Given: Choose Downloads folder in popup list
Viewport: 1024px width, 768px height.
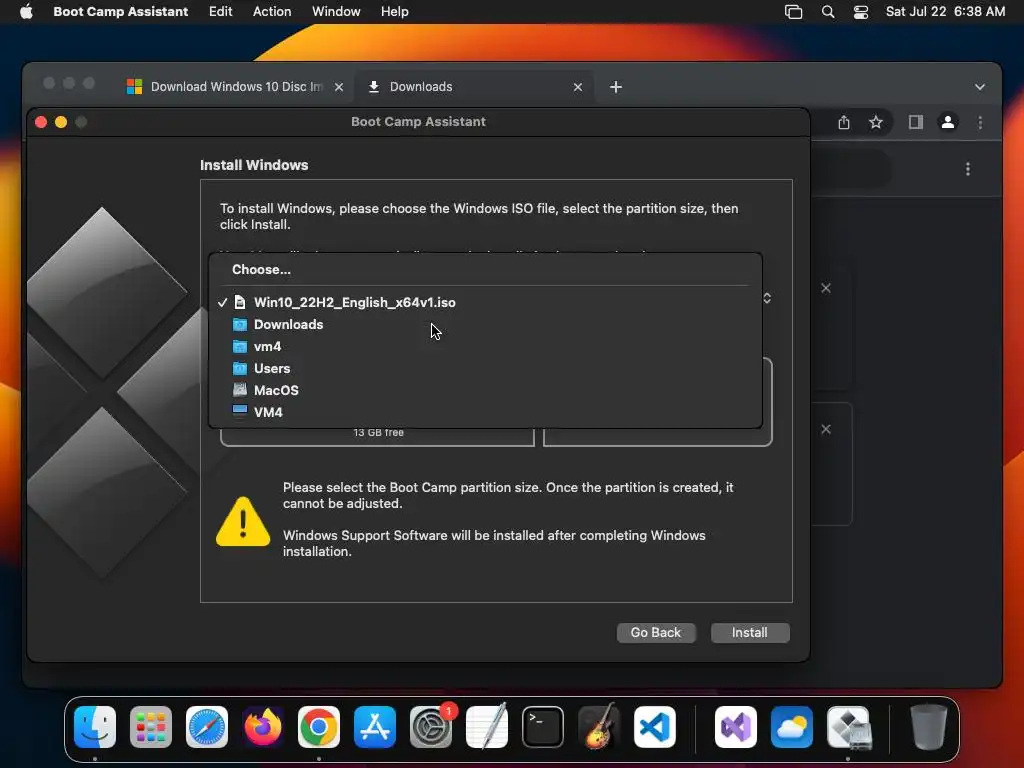Looking at the screenshot, I should coord(485,325).
